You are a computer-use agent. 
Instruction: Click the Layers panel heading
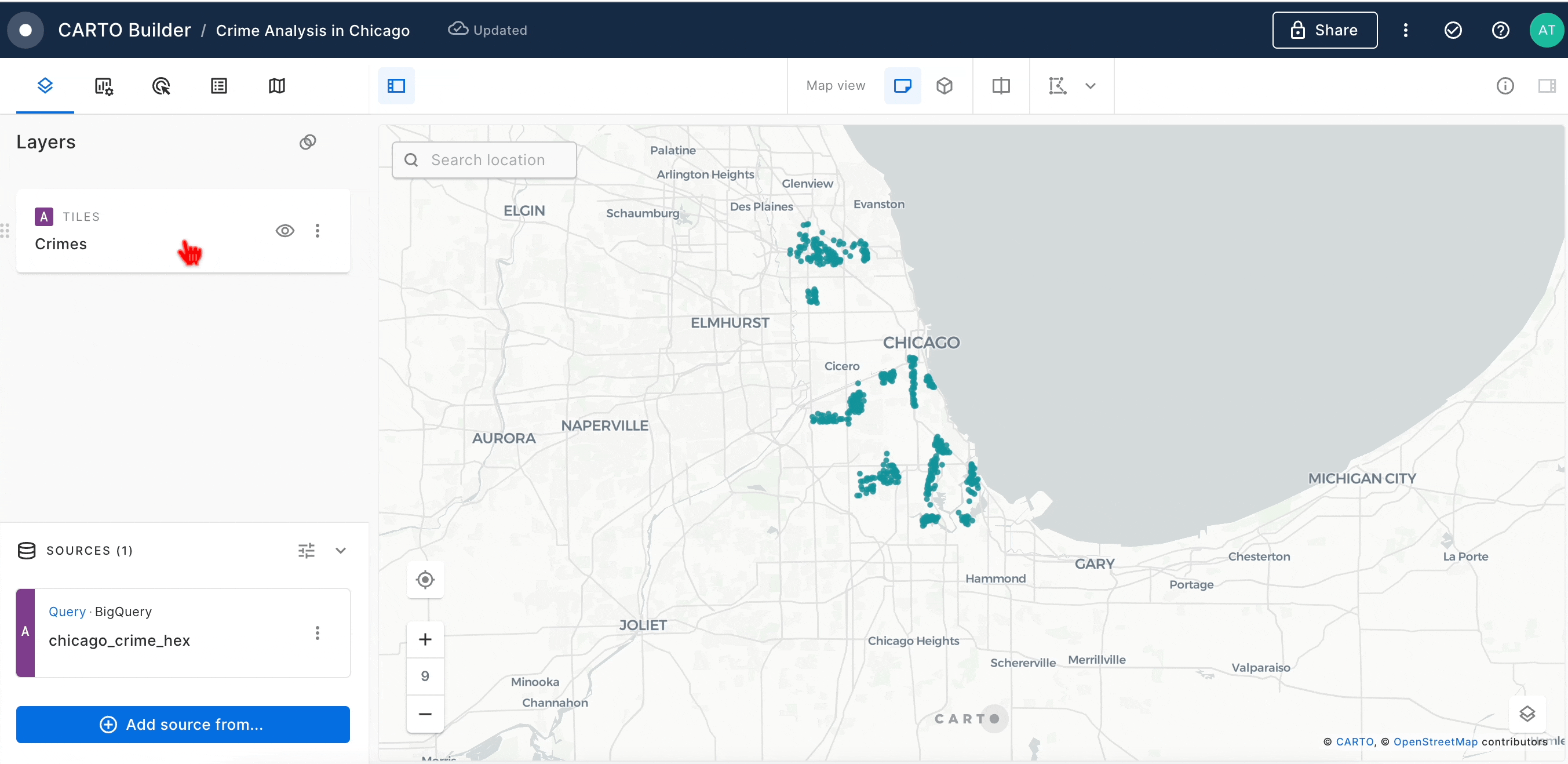coord(46,142)
